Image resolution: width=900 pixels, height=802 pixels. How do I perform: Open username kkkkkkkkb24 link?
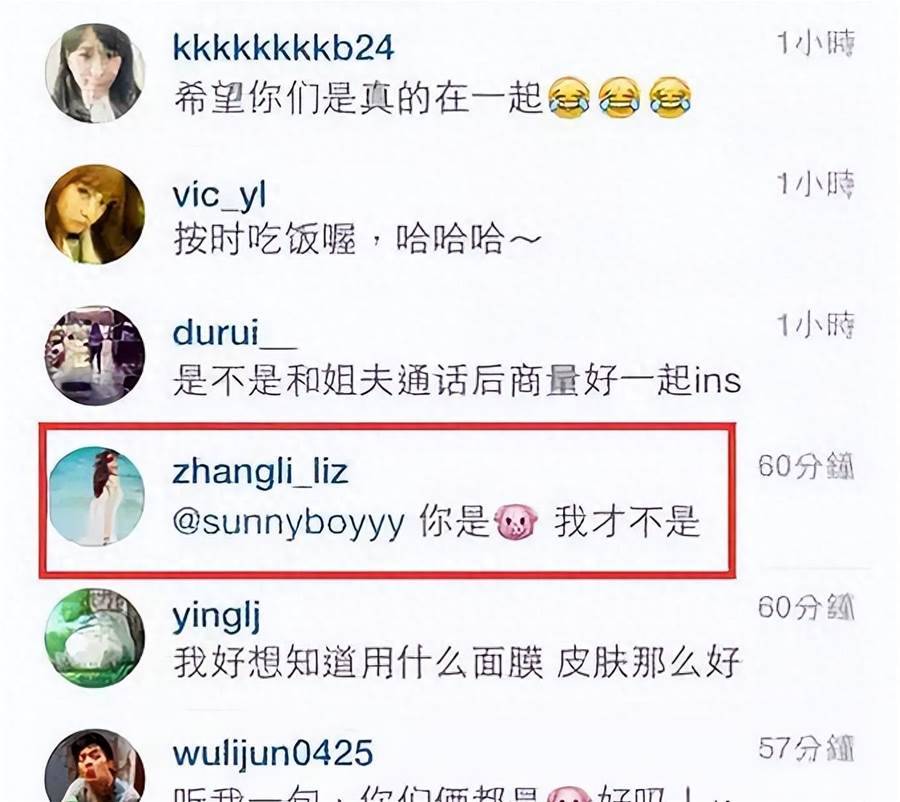pyautogui.click(x=284, y=48)
